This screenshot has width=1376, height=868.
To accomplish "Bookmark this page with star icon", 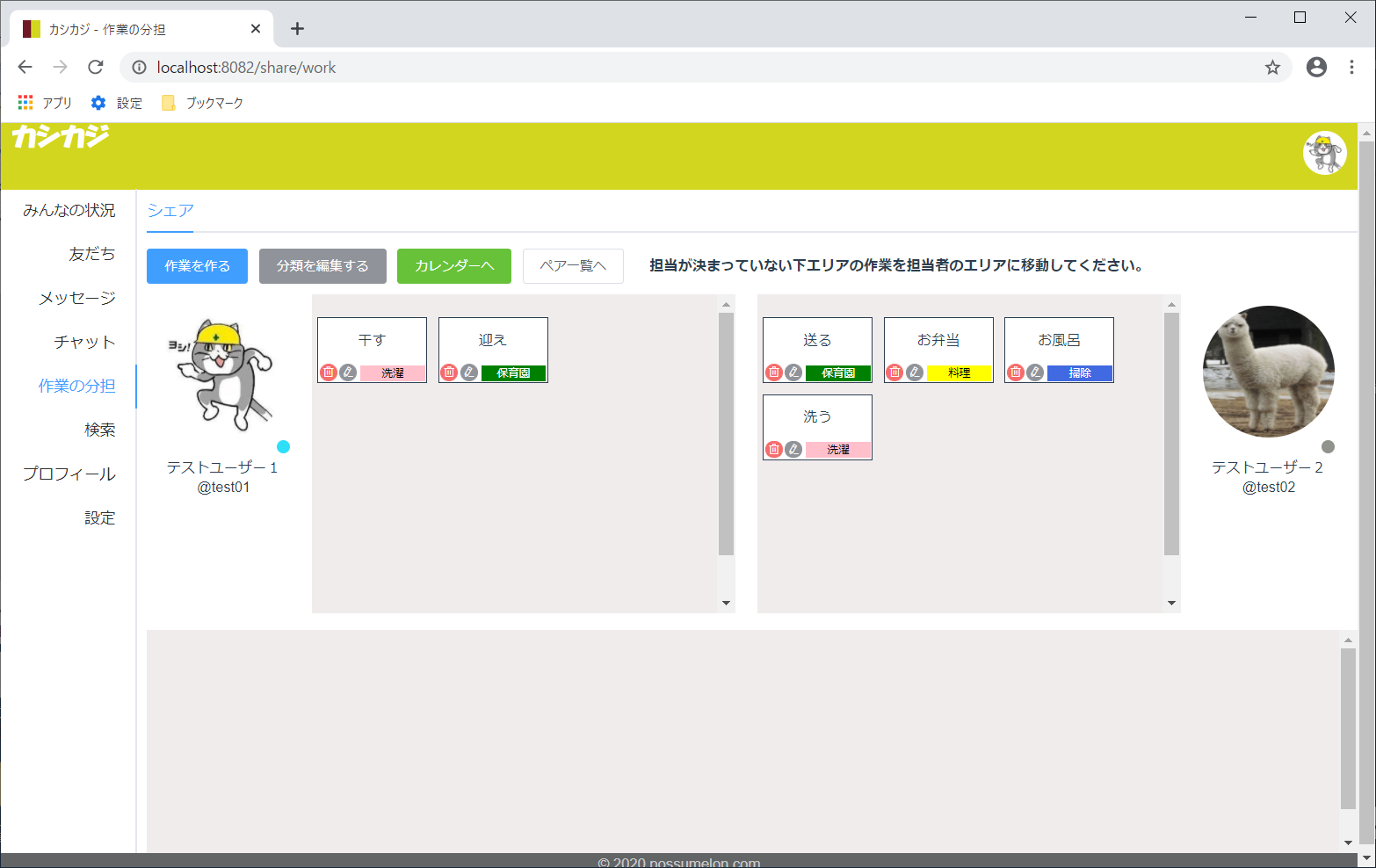I will [x=1272, y=68].
